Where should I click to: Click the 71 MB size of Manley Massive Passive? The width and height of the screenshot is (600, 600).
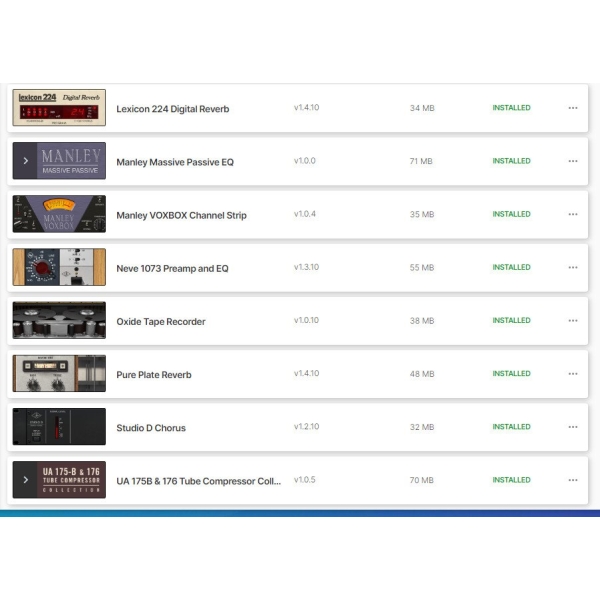421,161
